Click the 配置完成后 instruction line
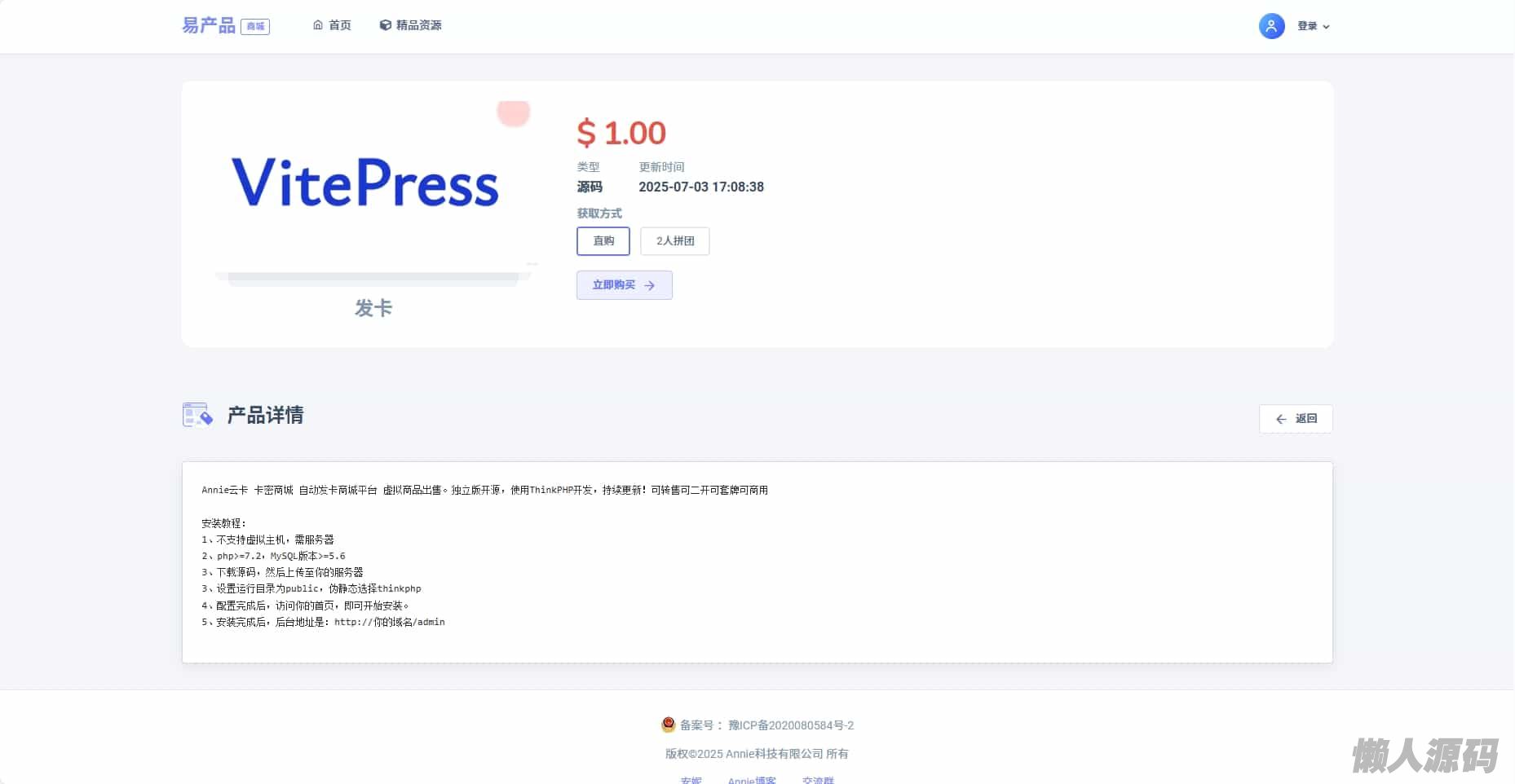 click(x=305, y=606)
